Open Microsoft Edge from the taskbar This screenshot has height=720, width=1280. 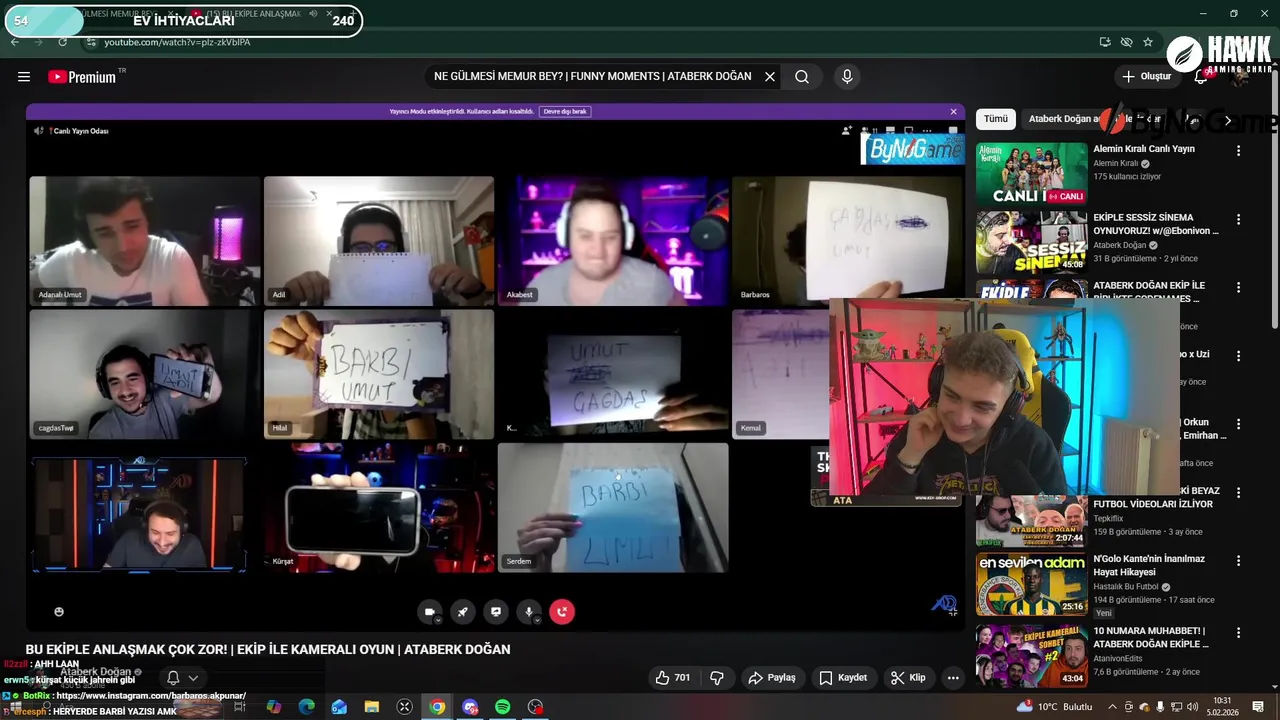(x=307, y=707)
